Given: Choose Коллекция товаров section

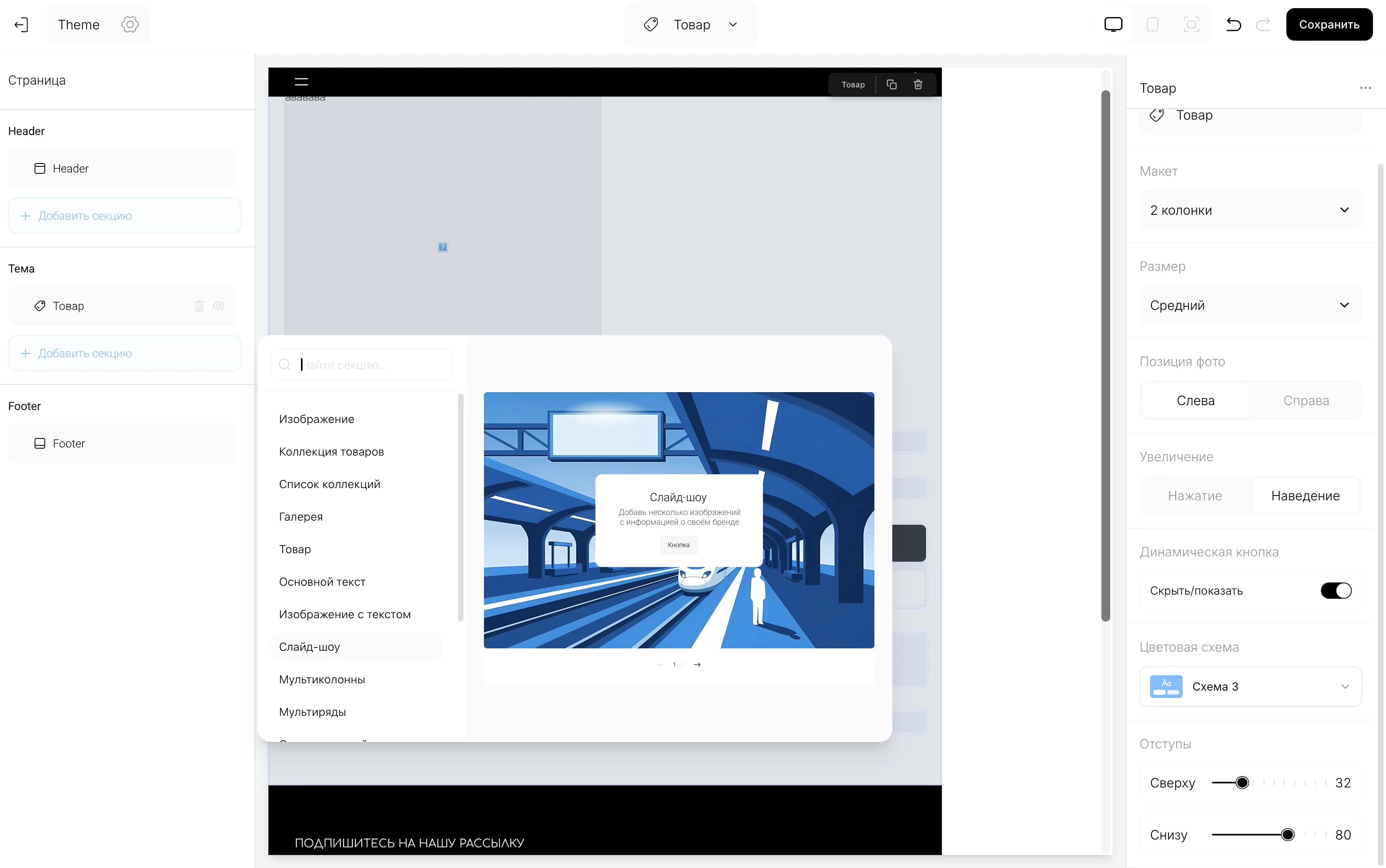Looking at the screenshot, I should (356, 452).
